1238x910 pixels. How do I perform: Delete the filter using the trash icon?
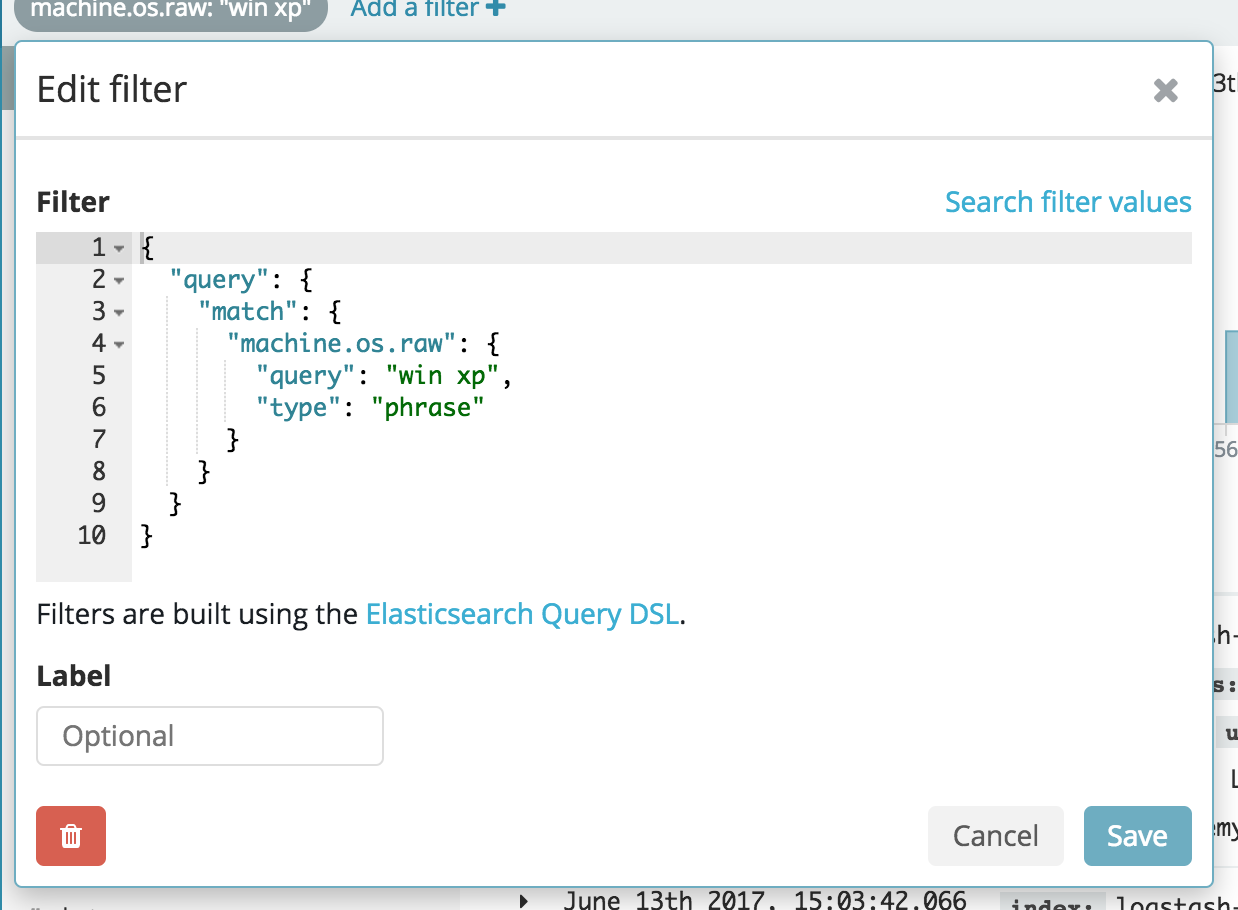coord(70,836)
